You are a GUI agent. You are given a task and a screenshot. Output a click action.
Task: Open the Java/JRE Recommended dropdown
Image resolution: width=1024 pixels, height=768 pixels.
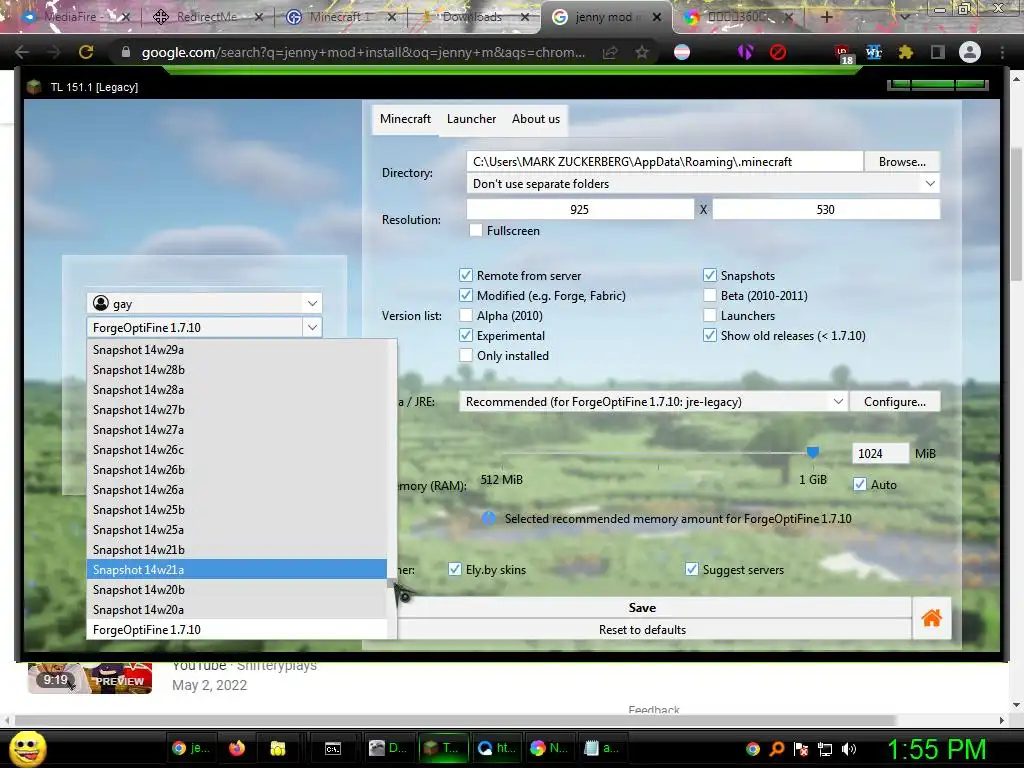tap(652, 402)
